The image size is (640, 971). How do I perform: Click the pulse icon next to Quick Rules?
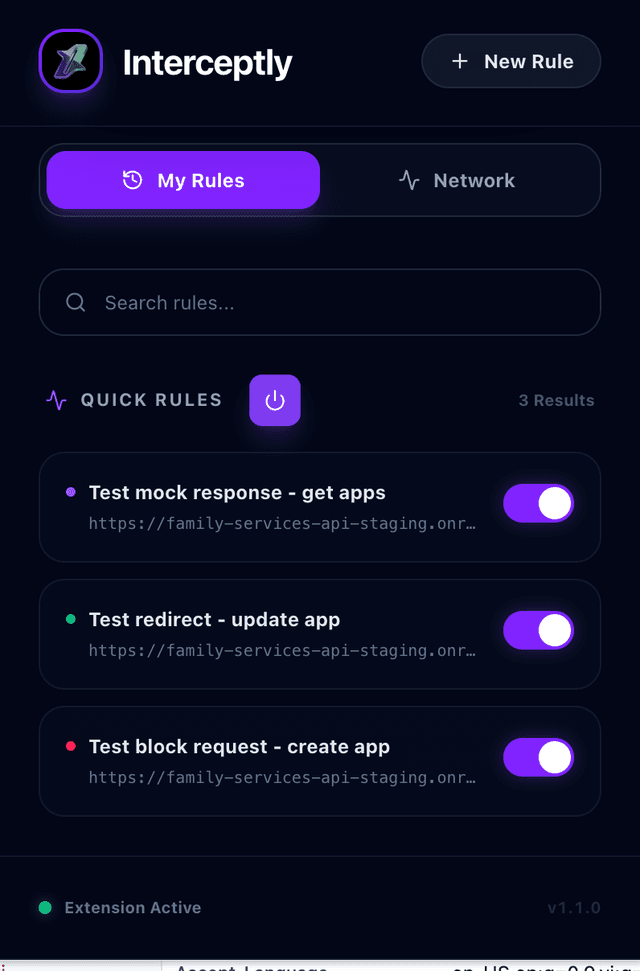(57, 400)
